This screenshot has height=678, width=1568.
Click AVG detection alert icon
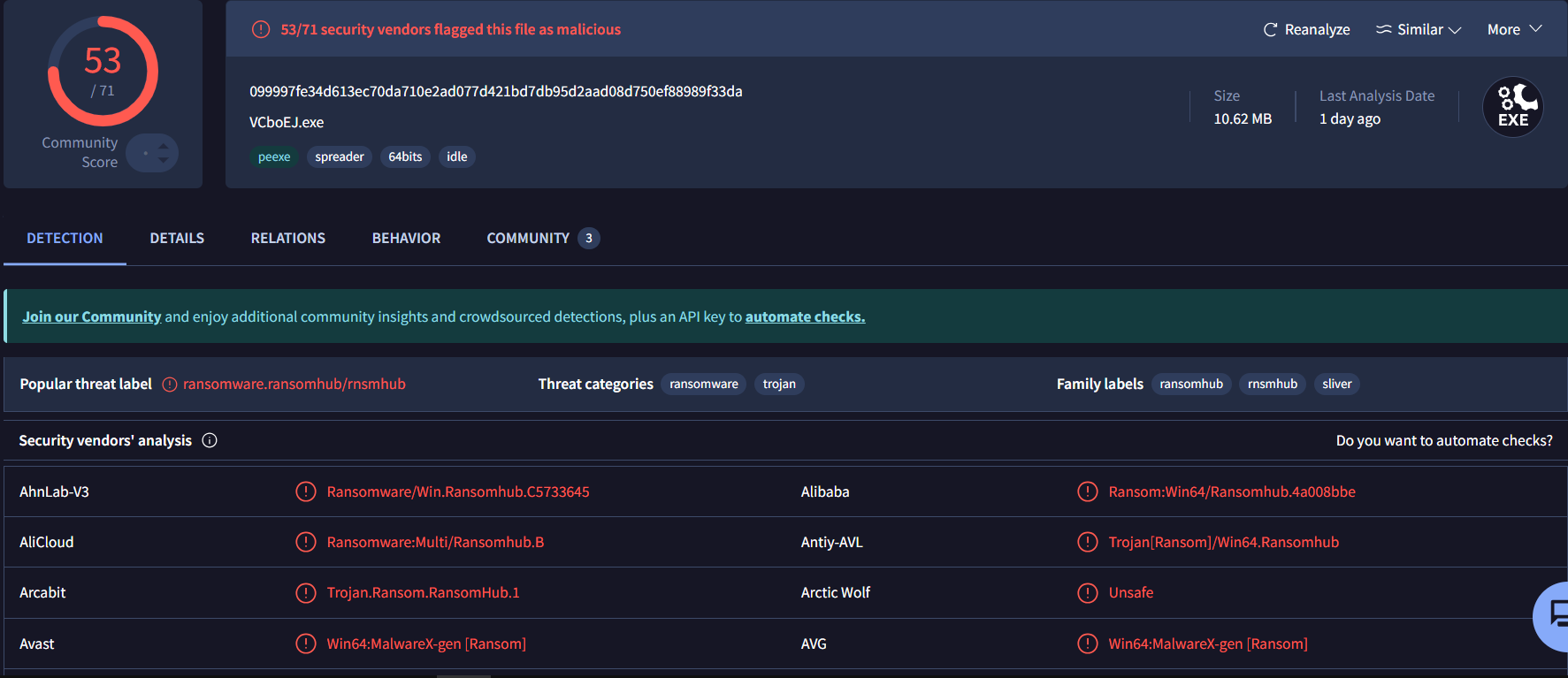(x=1088, y=644)
